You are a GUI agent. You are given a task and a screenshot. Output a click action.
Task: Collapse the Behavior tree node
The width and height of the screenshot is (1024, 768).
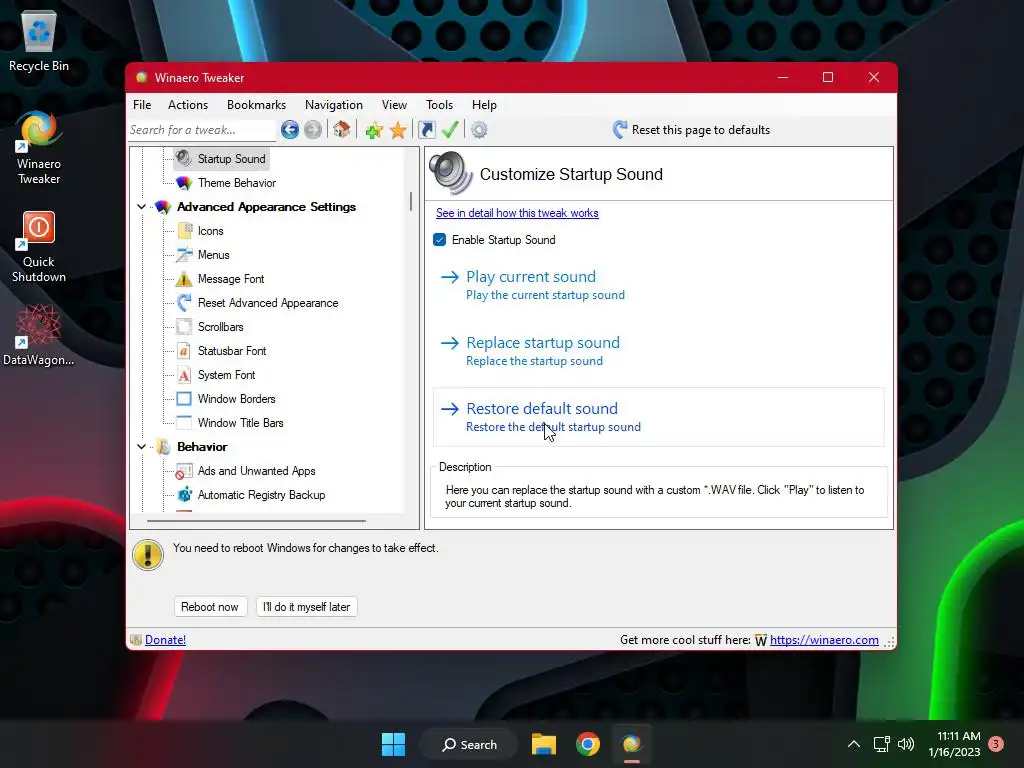click(x=141, y=447)
